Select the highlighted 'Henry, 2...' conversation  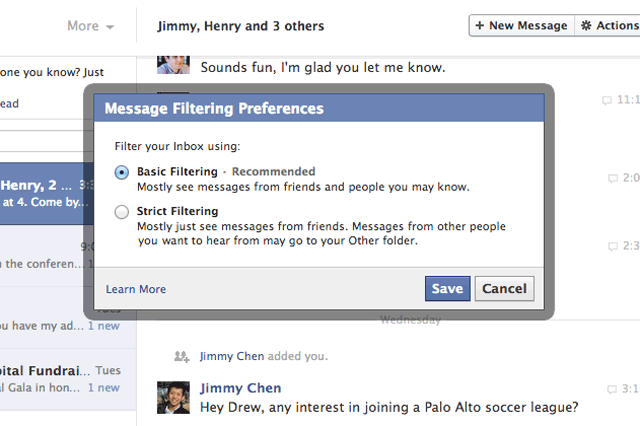[42, 193]
